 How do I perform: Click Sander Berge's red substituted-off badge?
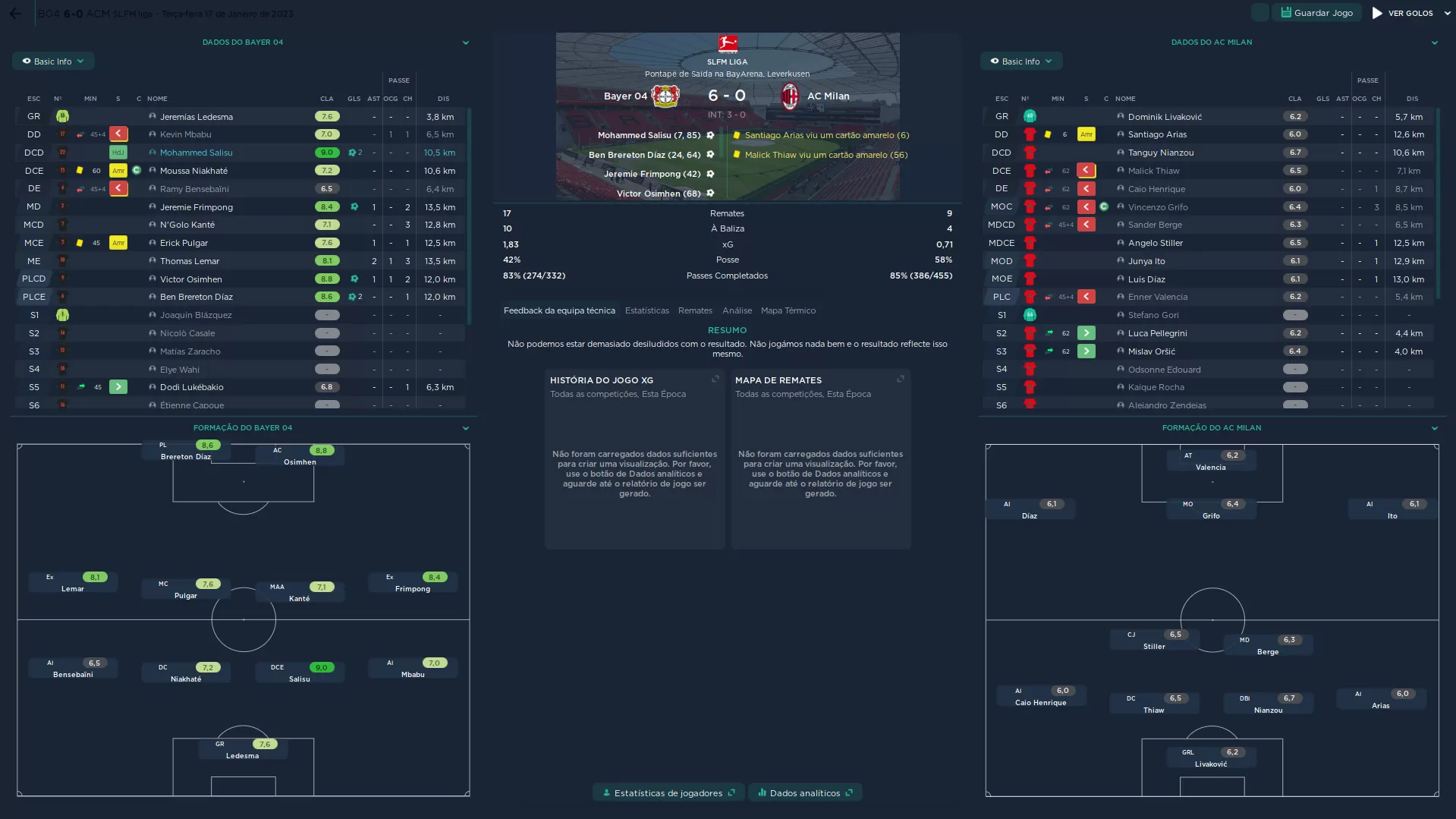click(1086, 225)
